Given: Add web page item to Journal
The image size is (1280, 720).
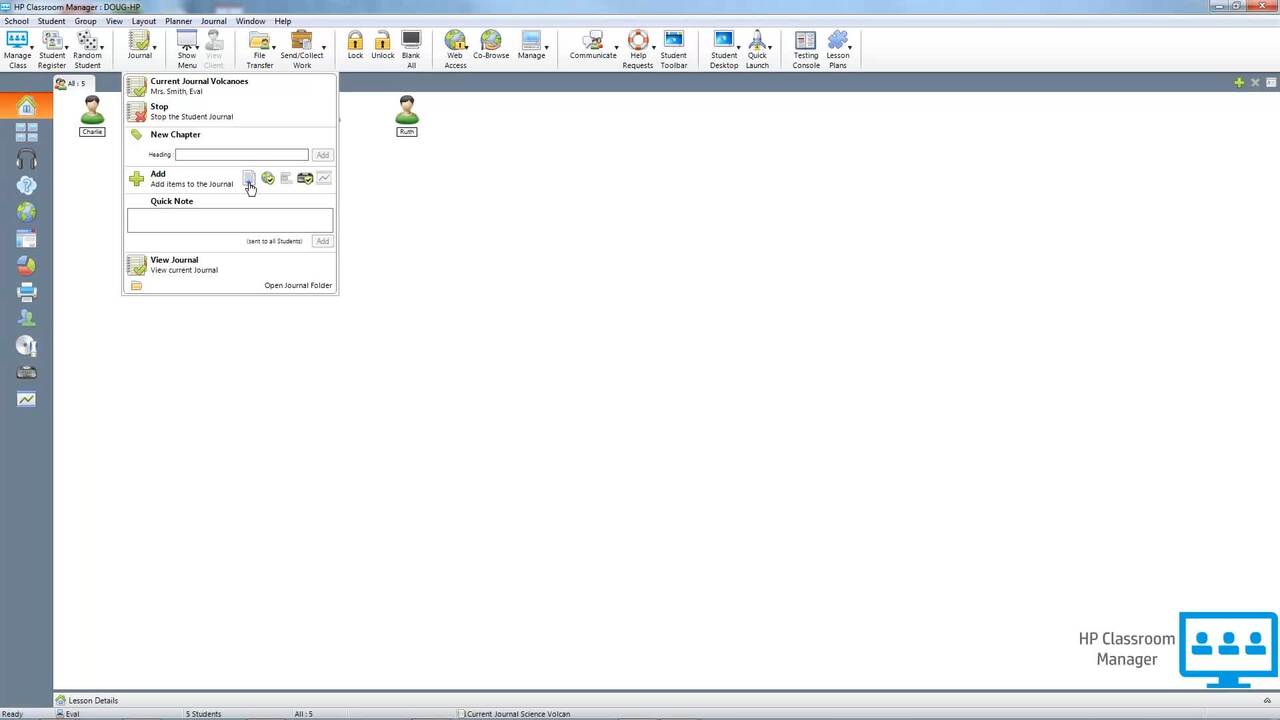Looking at the screenshot, I should (268, 178).
